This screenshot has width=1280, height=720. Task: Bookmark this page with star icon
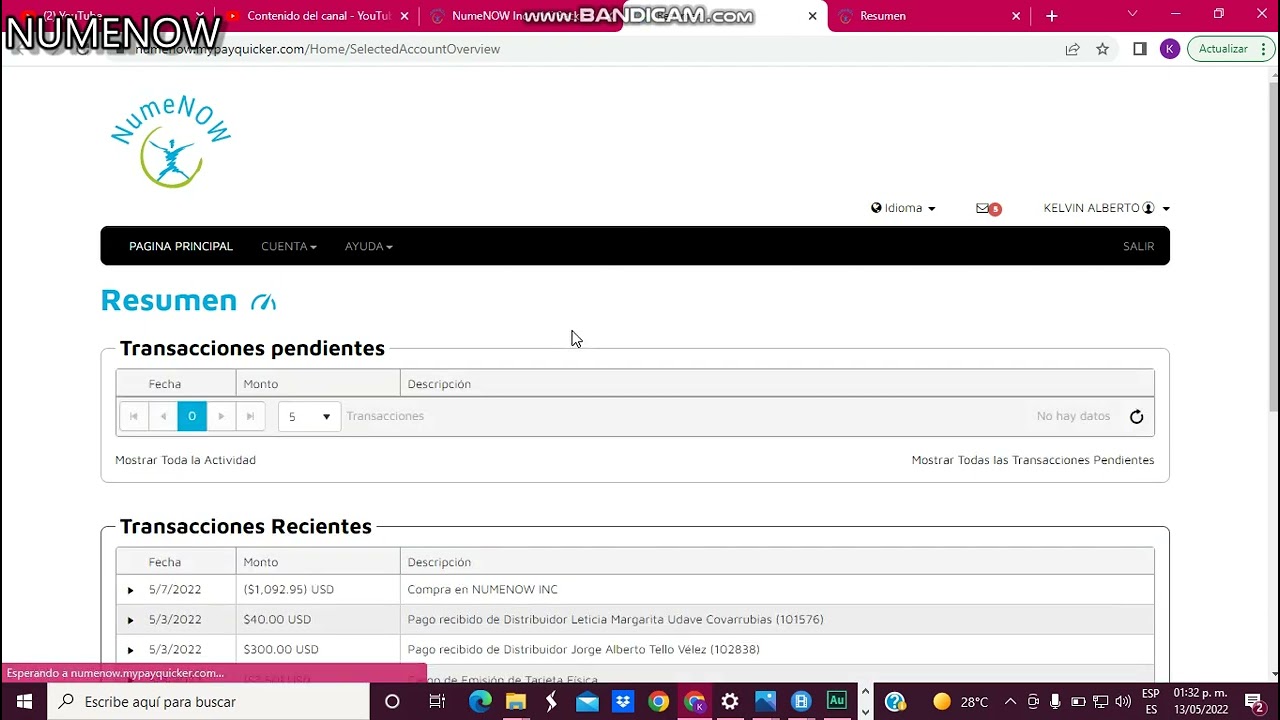click(1102, 49)
